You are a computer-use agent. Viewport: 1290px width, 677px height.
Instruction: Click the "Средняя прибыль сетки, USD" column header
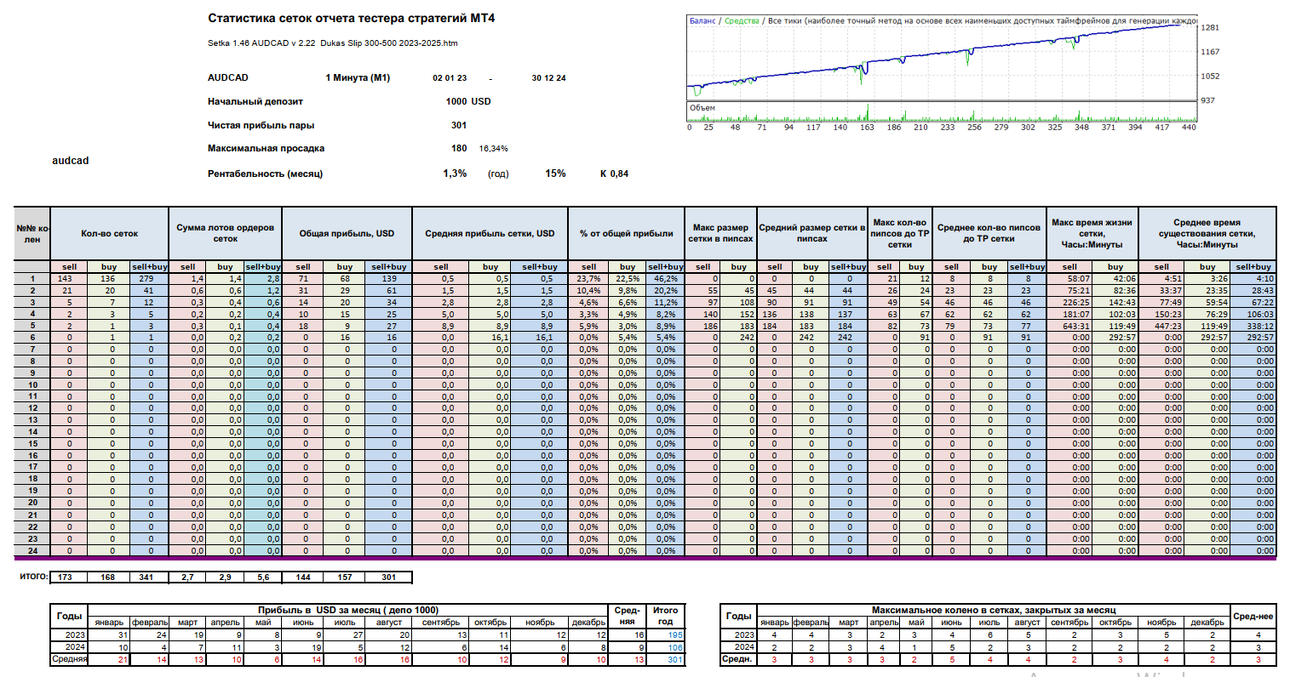pyautogui.click(x=489, y=233)
